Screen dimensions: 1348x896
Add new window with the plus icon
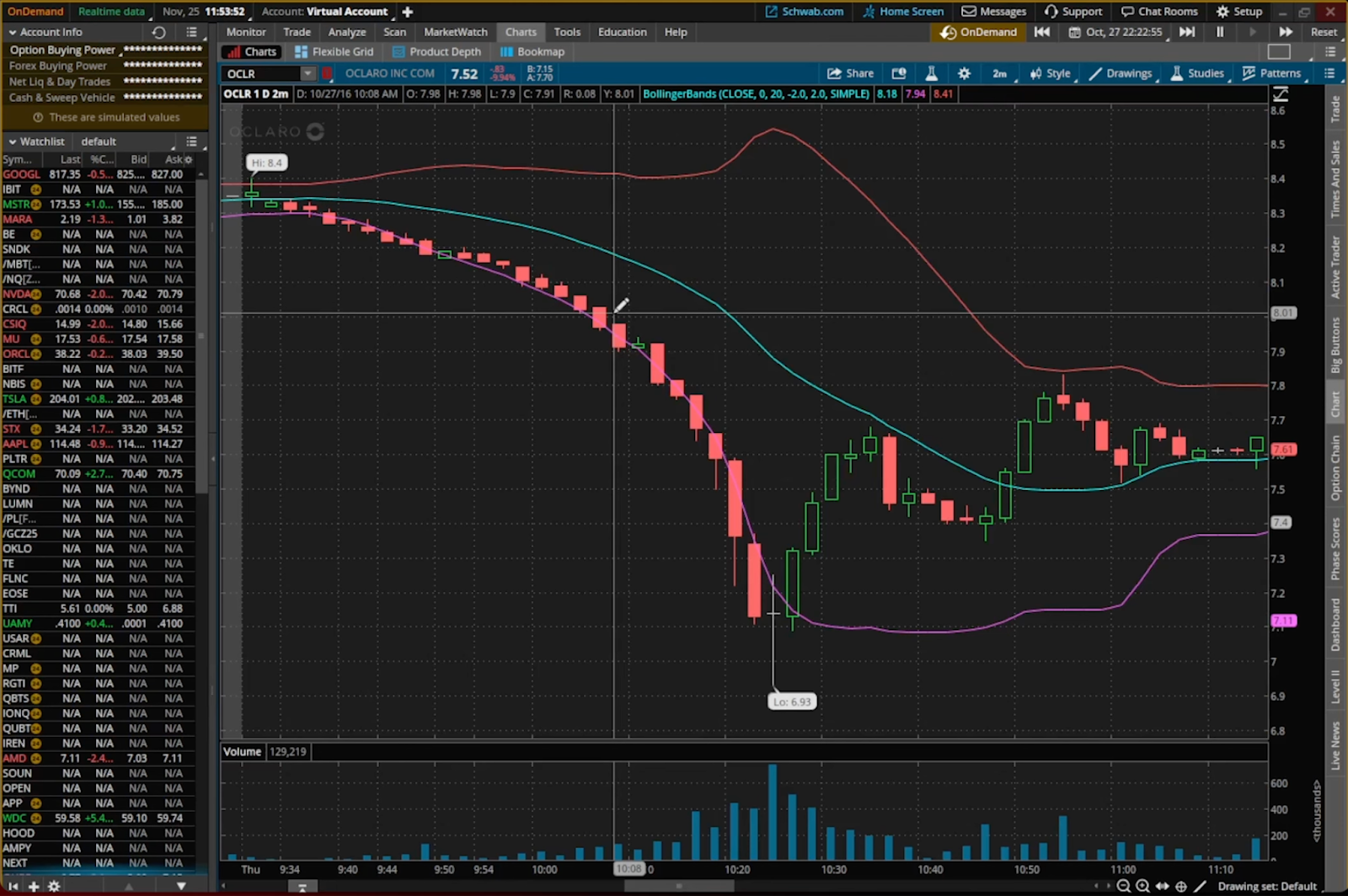tap(408, 12)
